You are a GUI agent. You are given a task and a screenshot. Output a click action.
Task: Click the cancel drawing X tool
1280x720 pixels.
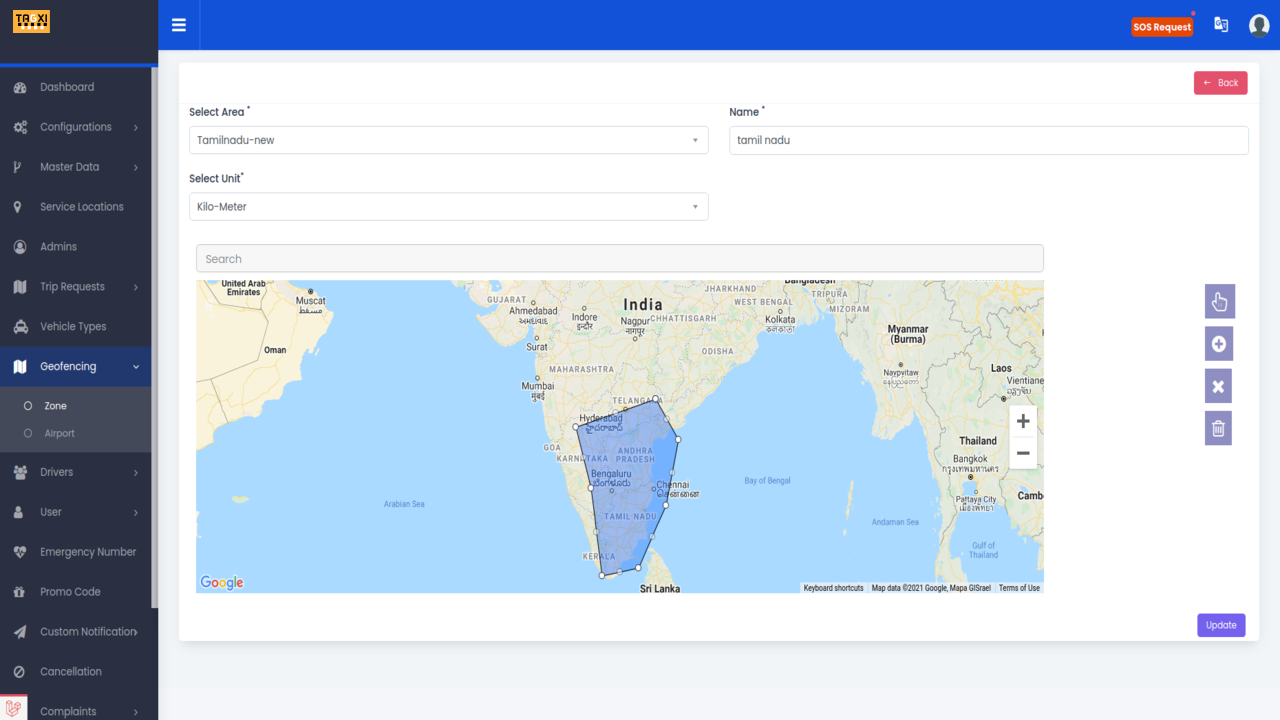1218,385
